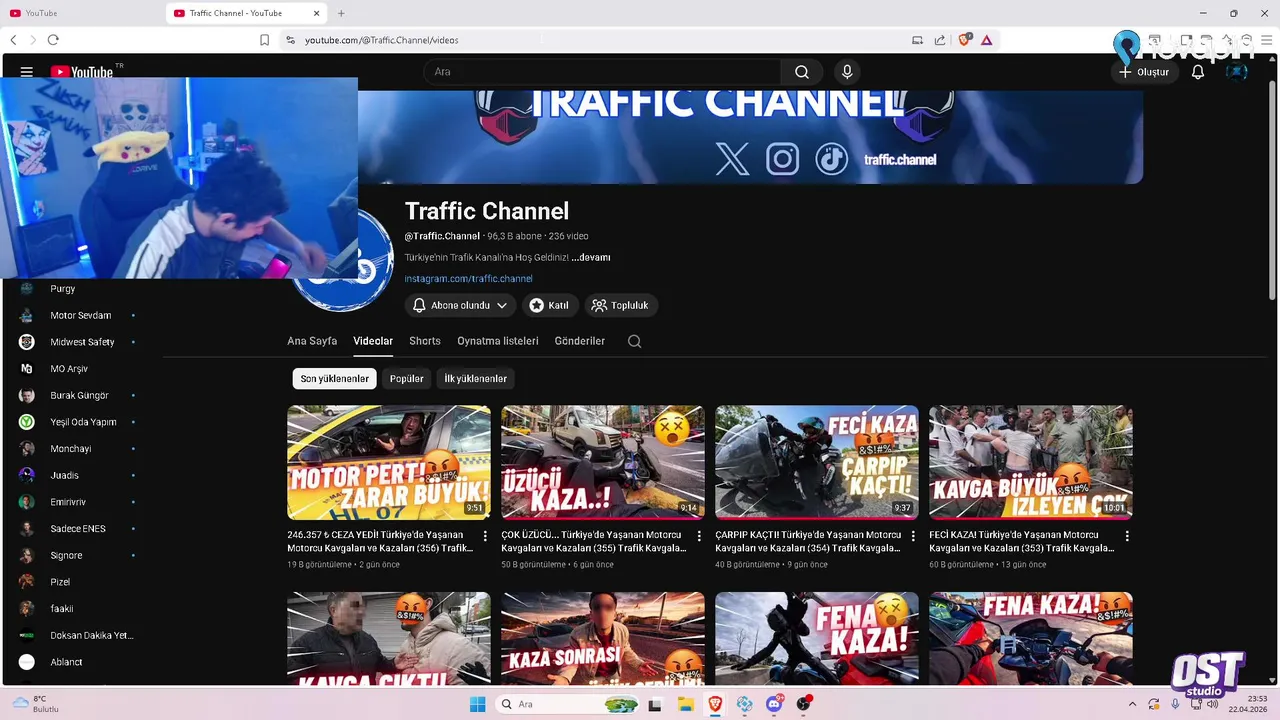Click the YouTube Ara search field
Viewport: 1280px width, 720px height.
pos(602,72)
